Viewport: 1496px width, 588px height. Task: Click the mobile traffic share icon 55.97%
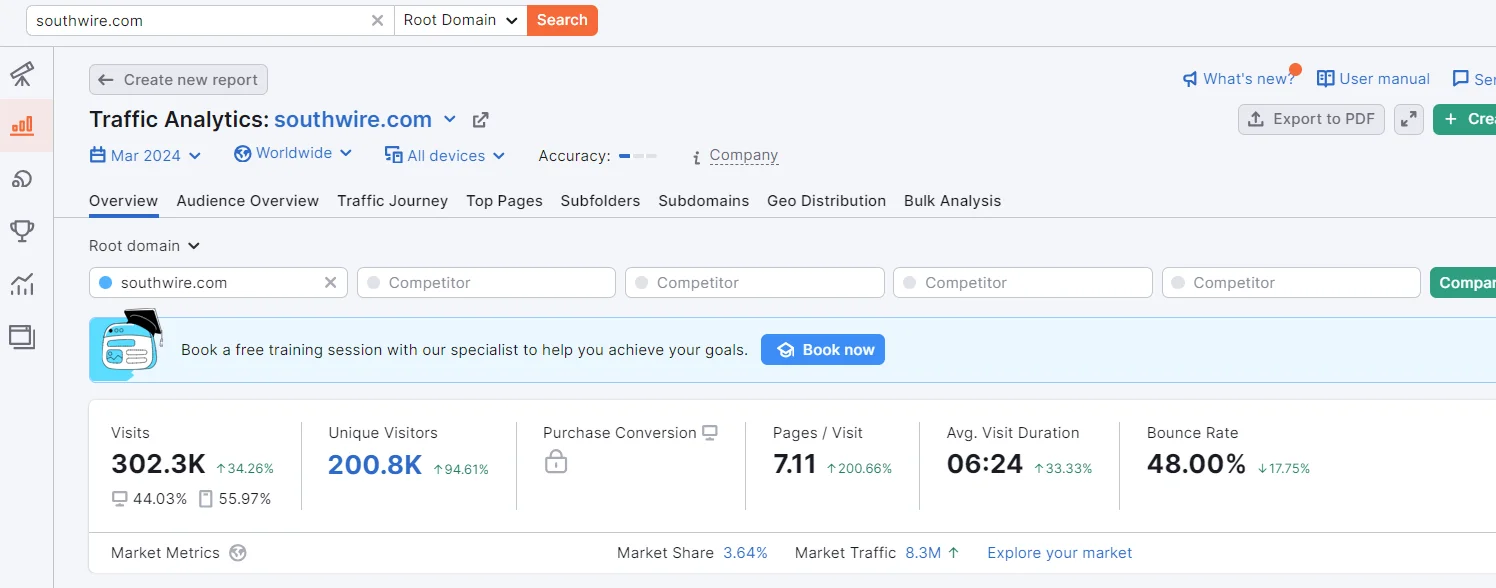pos(205,498)
